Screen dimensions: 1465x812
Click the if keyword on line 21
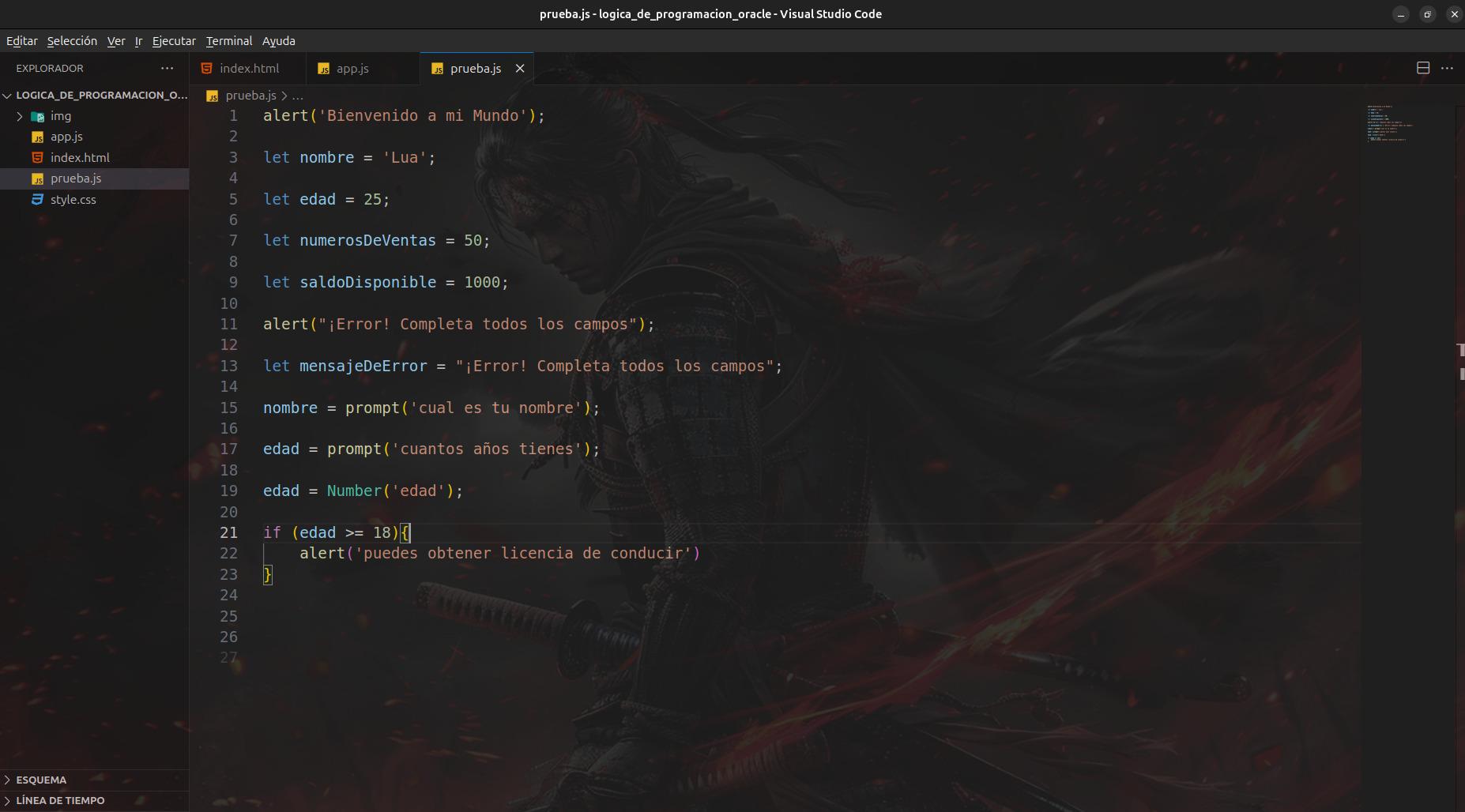(272, 532)
